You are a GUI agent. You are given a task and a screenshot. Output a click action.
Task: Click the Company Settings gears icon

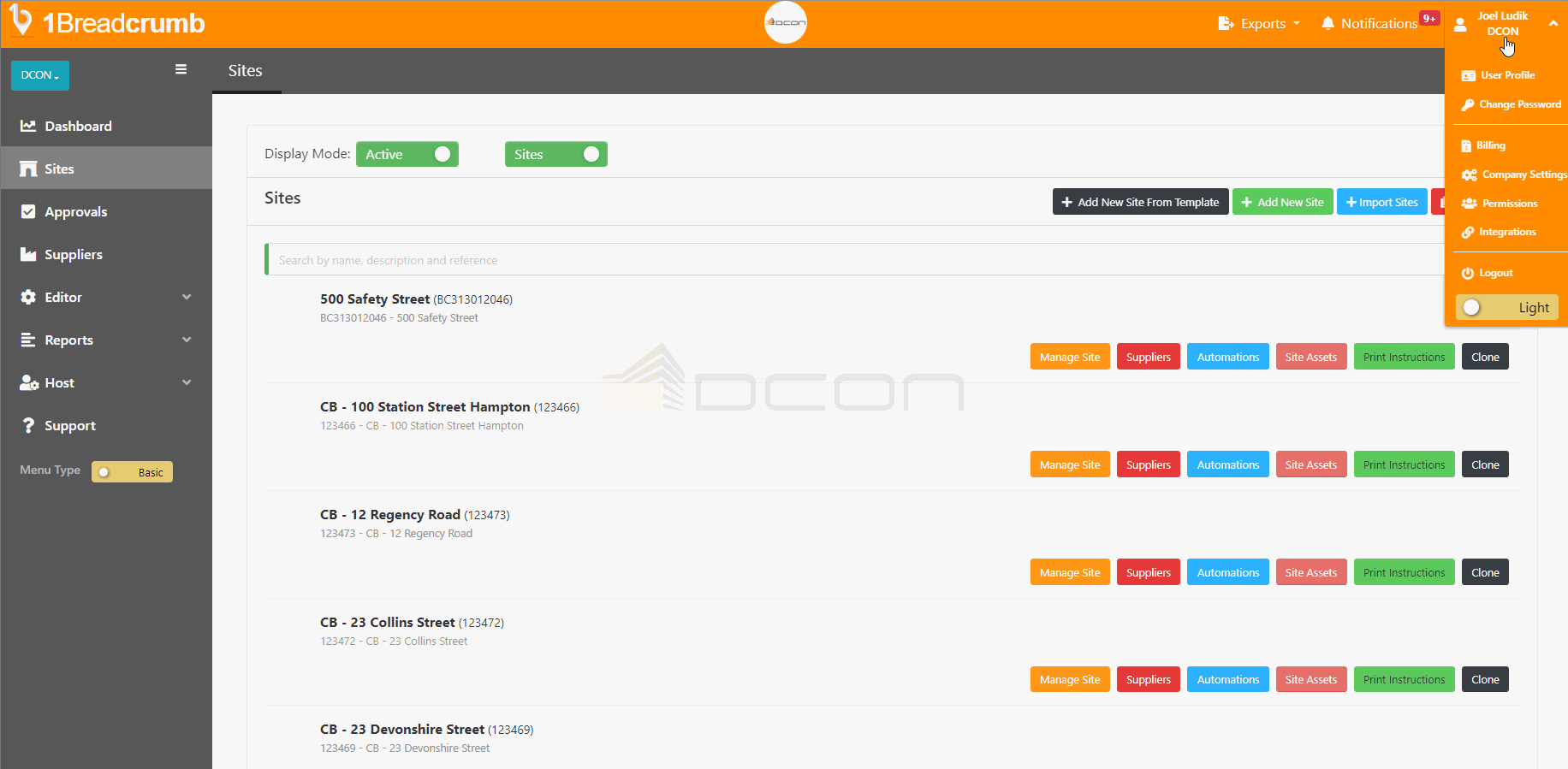coord(1470,175)
